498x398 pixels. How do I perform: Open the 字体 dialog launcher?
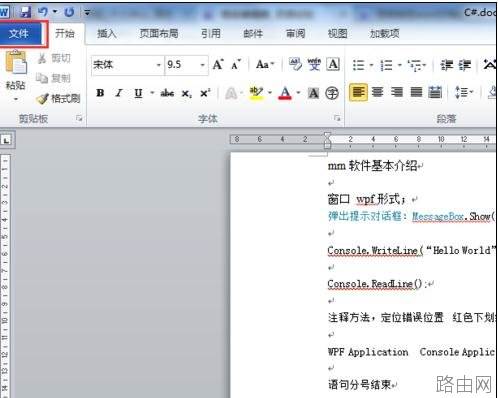click(337, 118)
